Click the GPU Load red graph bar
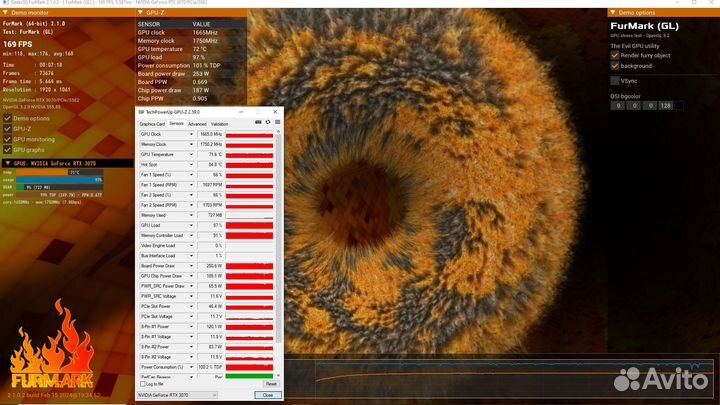Image resolution: width=720 pixels, height=405 pixels. pyautogui.click(x=249, y=225)
